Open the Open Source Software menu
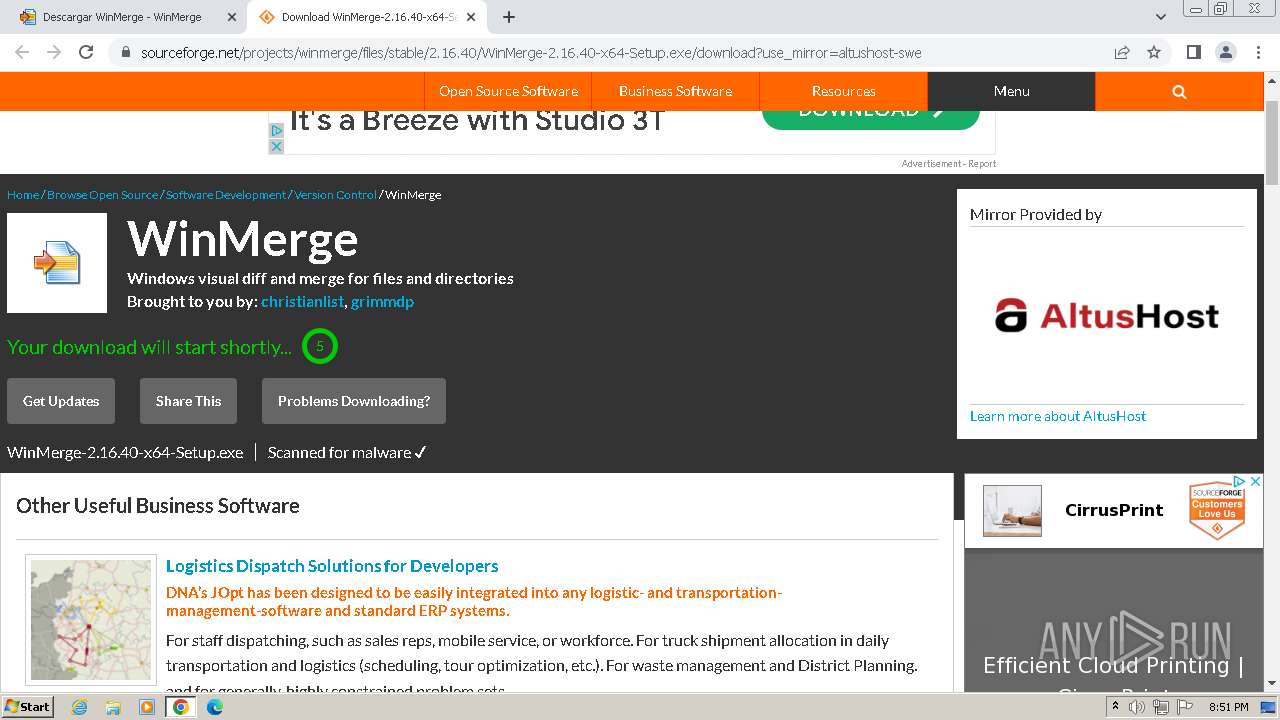The height and width of the screenshot is (720, 1280). pyautogui.click(x=508, y=91)
